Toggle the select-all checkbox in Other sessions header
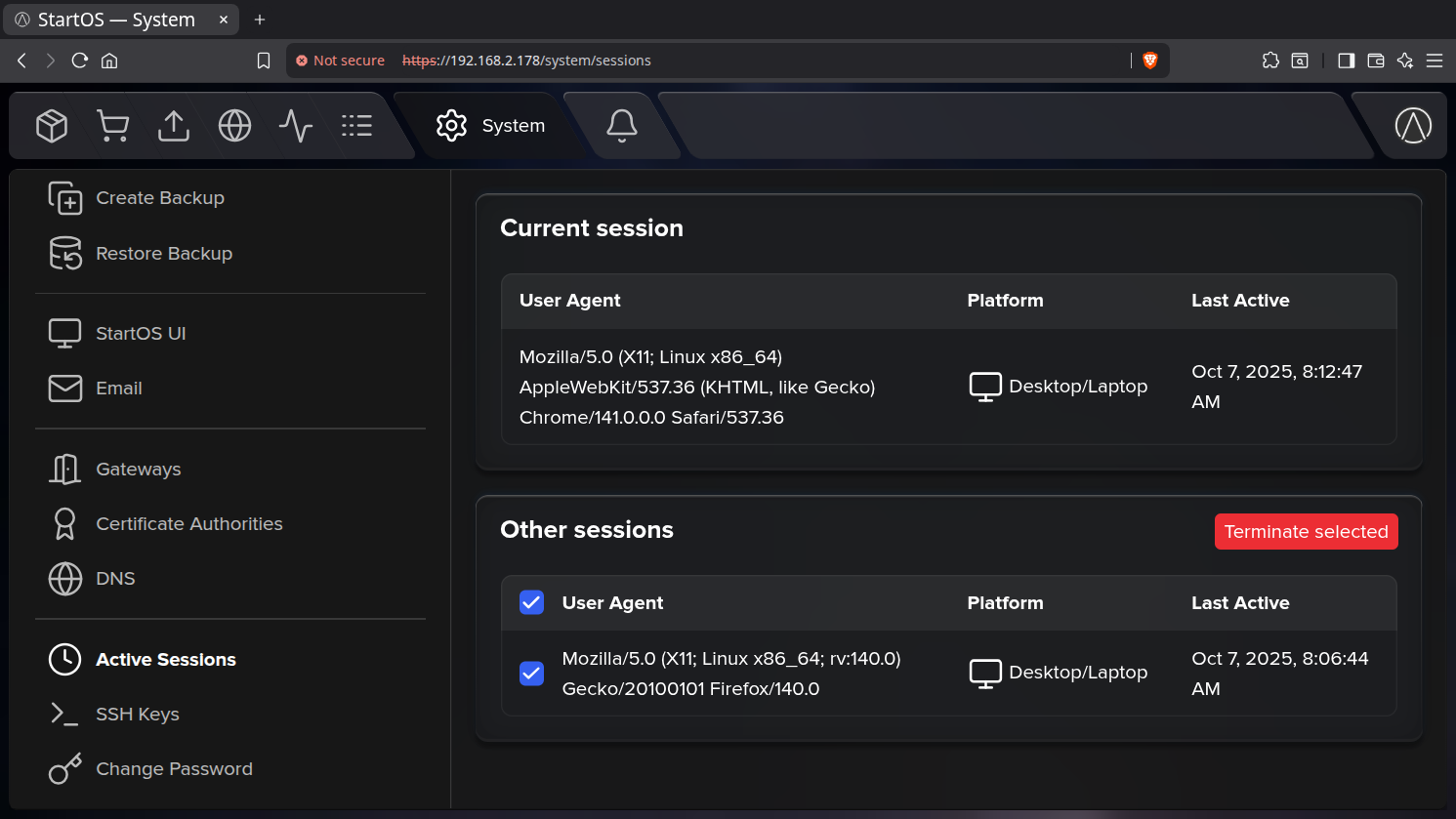The height and width of the screenshot is (819, 1456). [x=531, y=602]
